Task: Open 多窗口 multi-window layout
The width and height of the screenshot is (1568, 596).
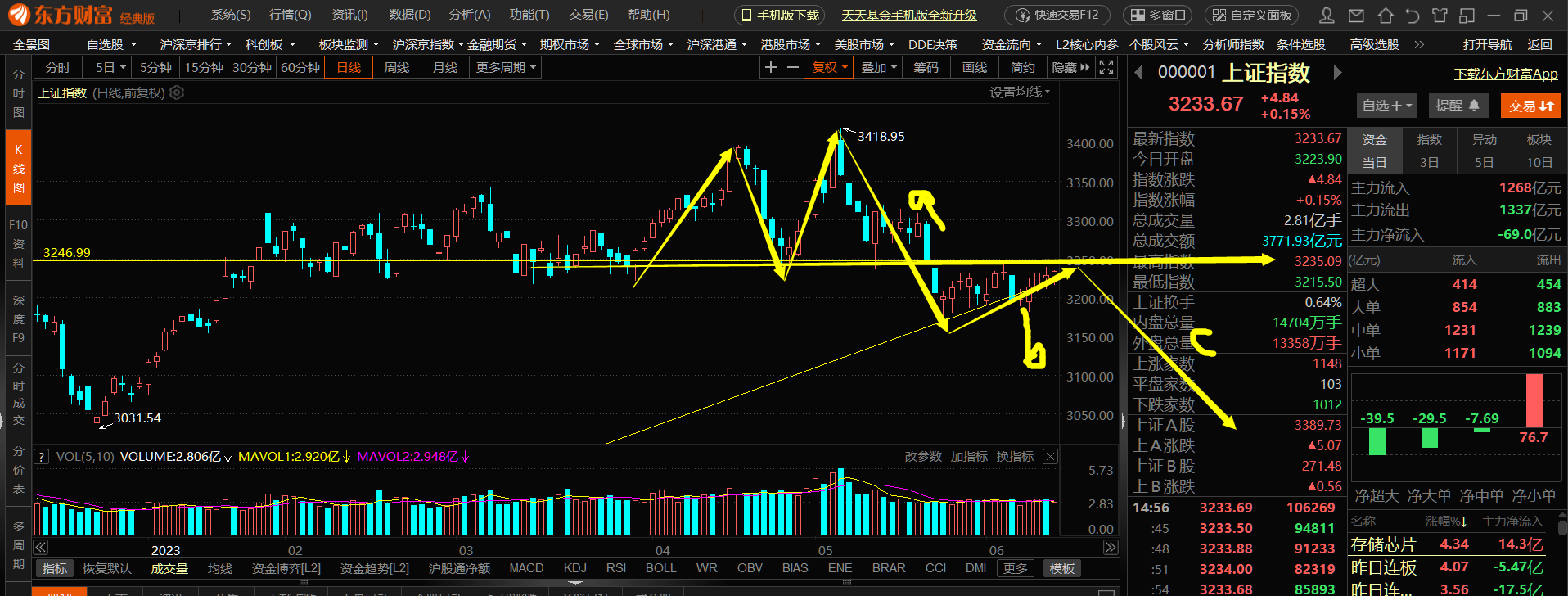Action: (x=1158, y=15)
